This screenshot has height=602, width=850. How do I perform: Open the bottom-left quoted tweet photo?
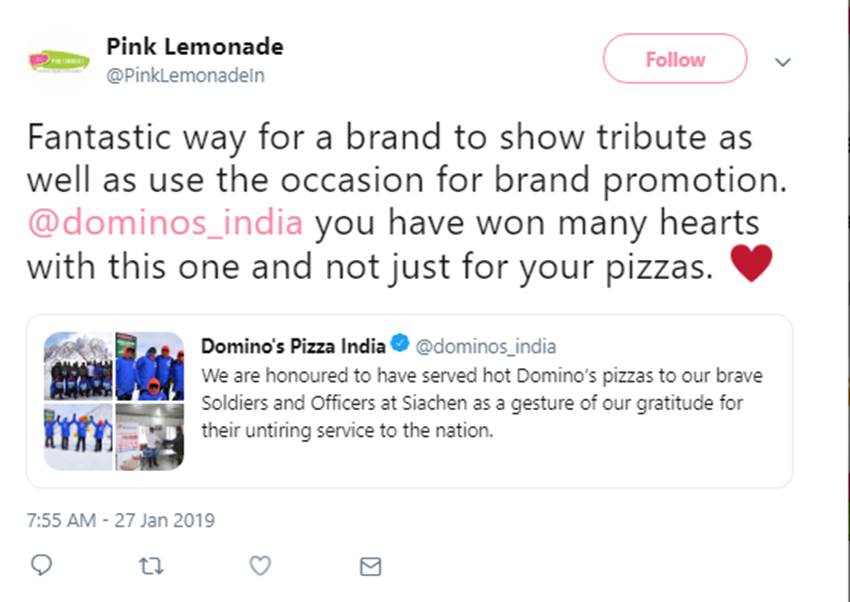[78, 436]
